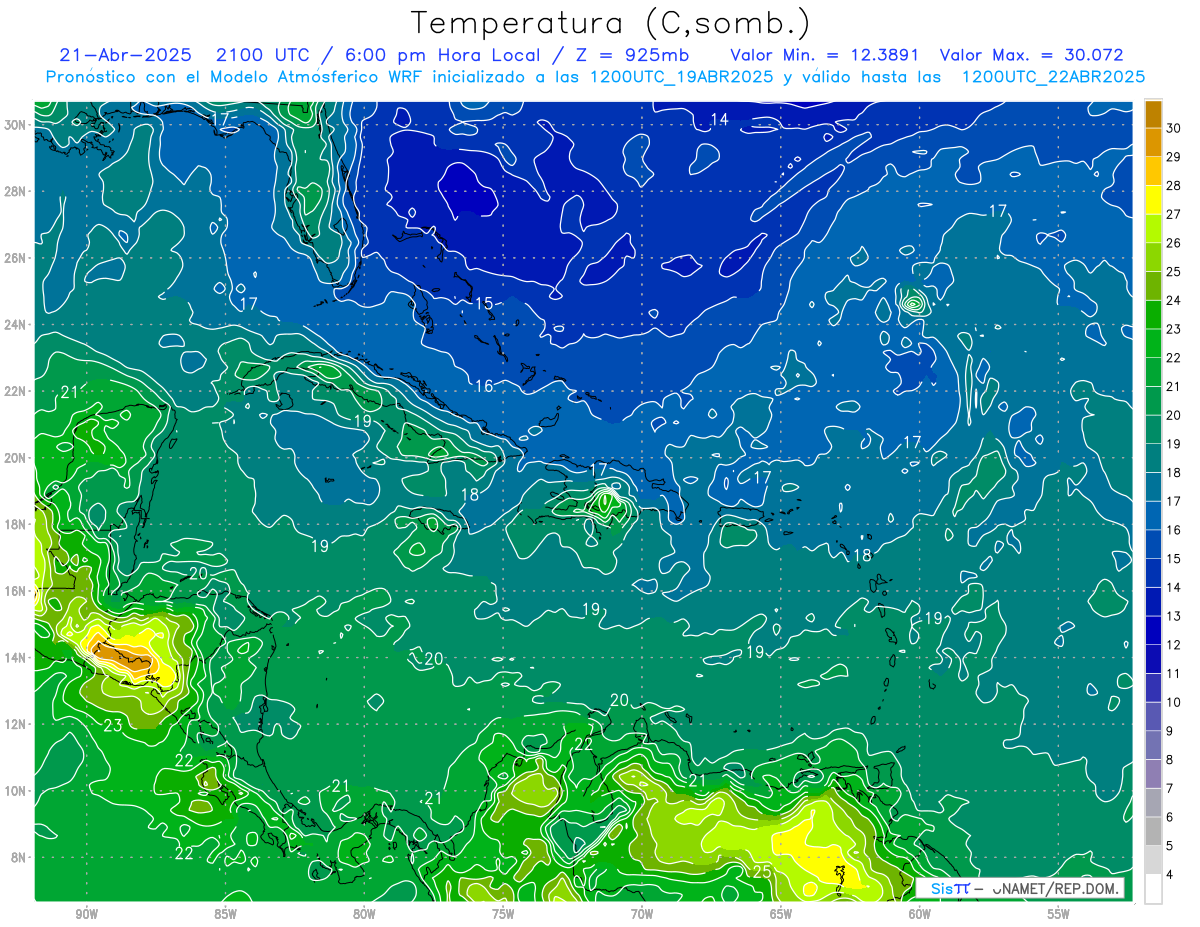Click the 70W longitude axis label

click(642, 914)
